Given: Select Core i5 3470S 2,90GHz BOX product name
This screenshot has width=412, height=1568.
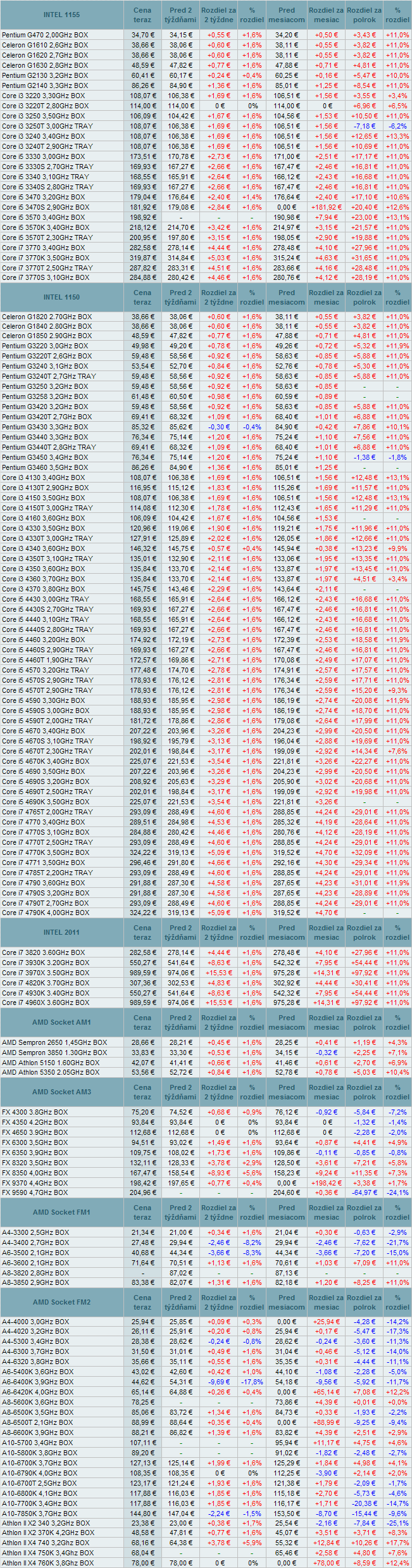Looking at the screenshot, I should coord(46,207).
